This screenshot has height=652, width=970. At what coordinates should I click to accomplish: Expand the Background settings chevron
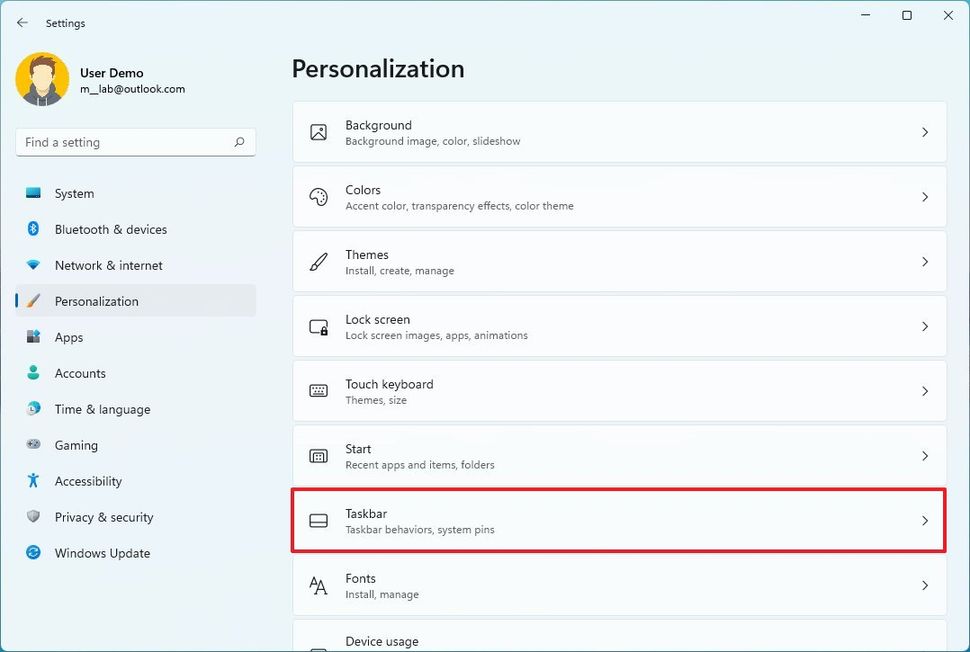coord(924,131)
